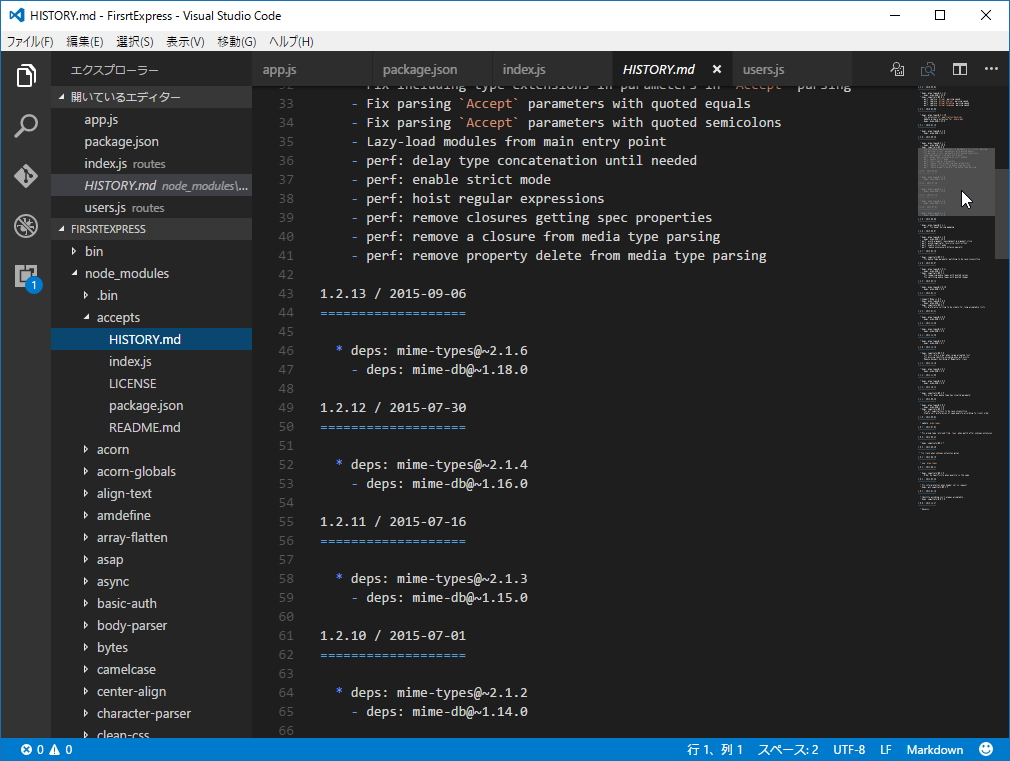
Task: Open the Search view in activity bar
Action: pyautogui.click(x=26, y=126)
